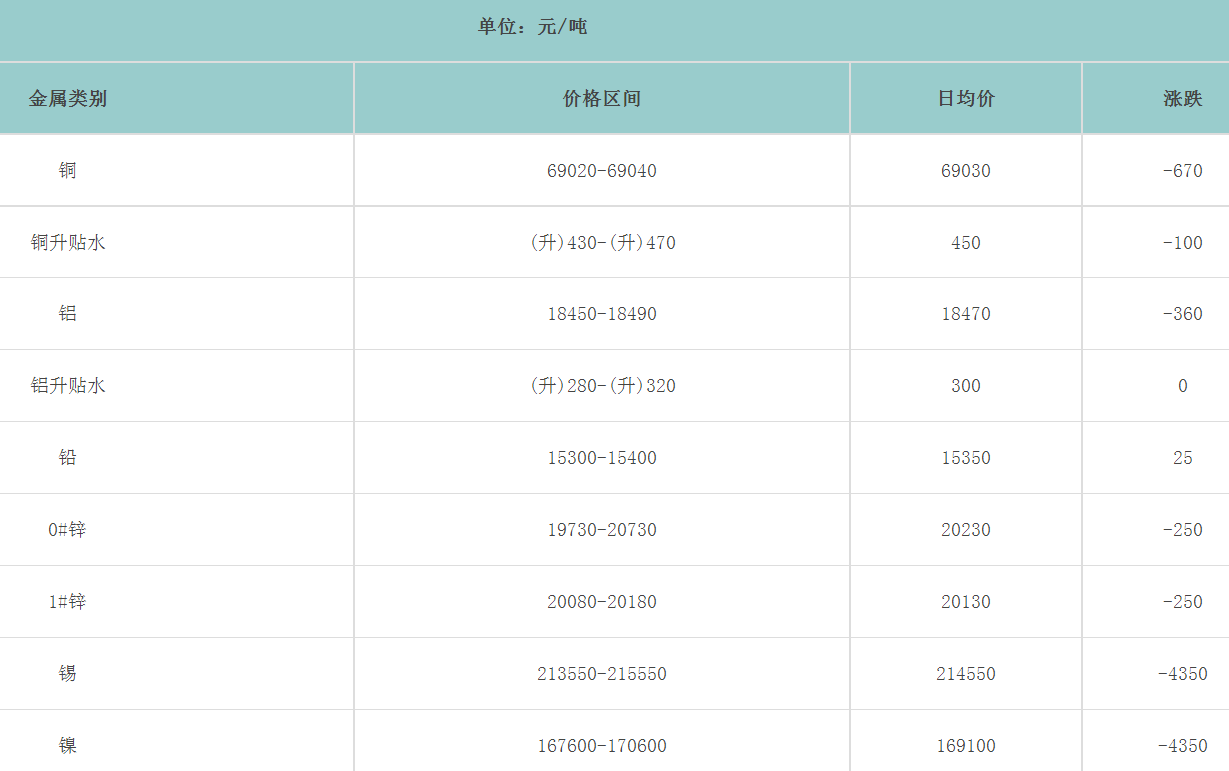Select the 铜升贴水 row label
Image resolution: width=1229 pixels, height=771 pixels.
pos(67,243)
